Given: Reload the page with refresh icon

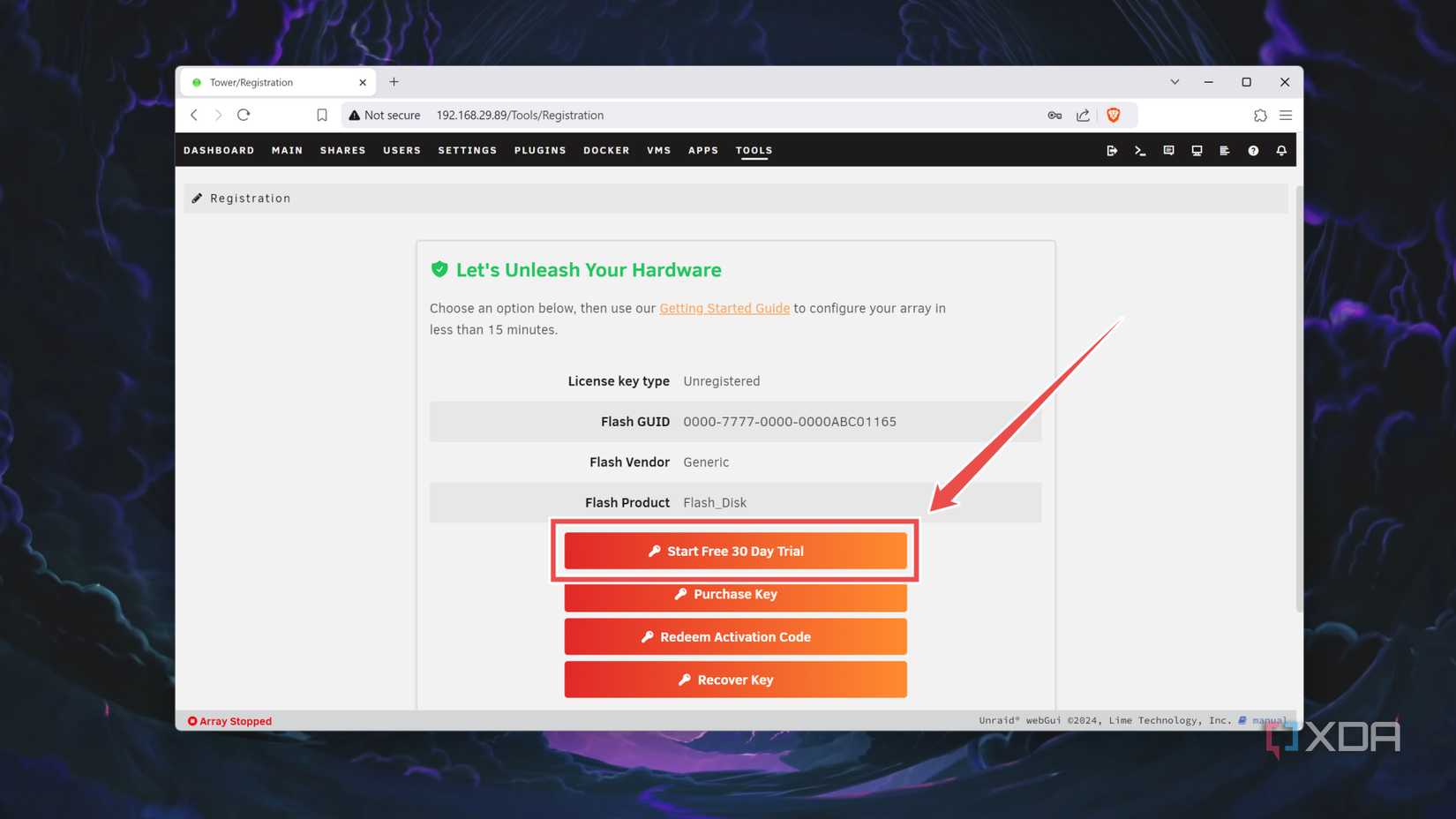Looking at the screenshot, I should 244,115.
